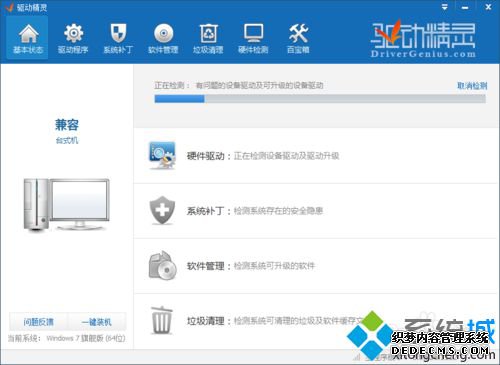This screenshot has height=365, width=500.
Task: Open the title bar dropdown menu
Action: [445, 7]
